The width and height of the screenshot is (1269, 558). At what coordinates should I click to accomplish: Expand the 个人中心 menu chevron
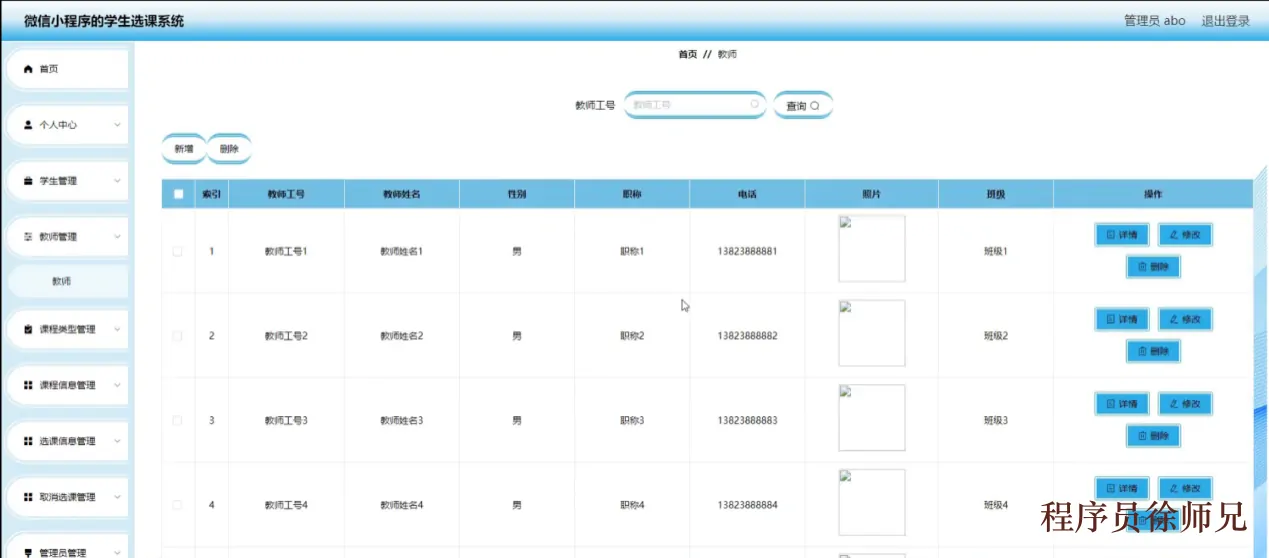tap(117, 125)
